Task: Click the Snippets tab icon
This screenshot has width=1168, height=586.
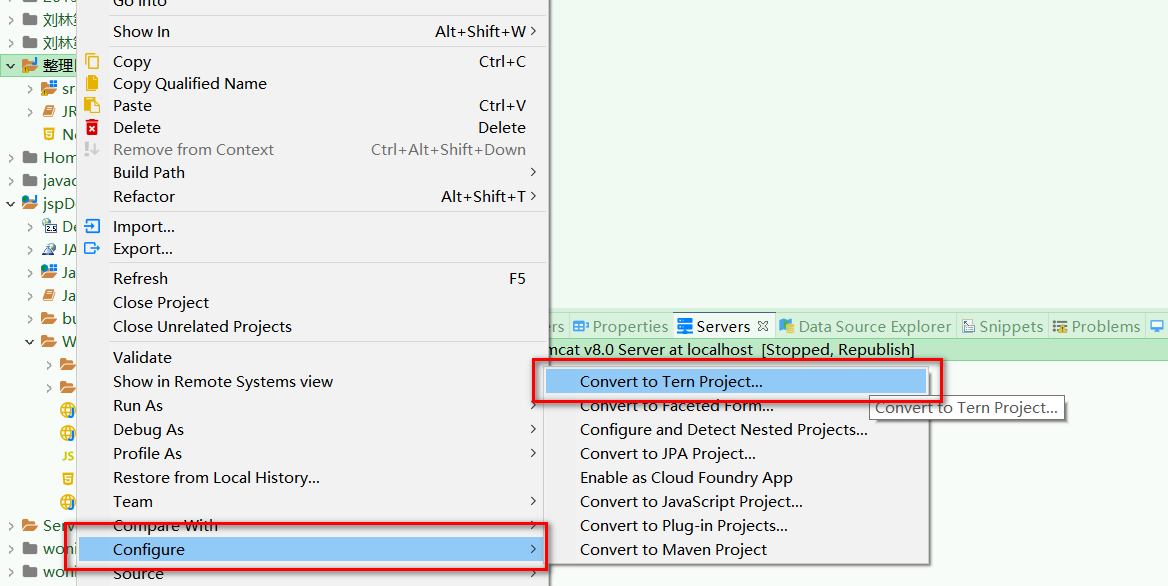Action: tap(968, 326)
